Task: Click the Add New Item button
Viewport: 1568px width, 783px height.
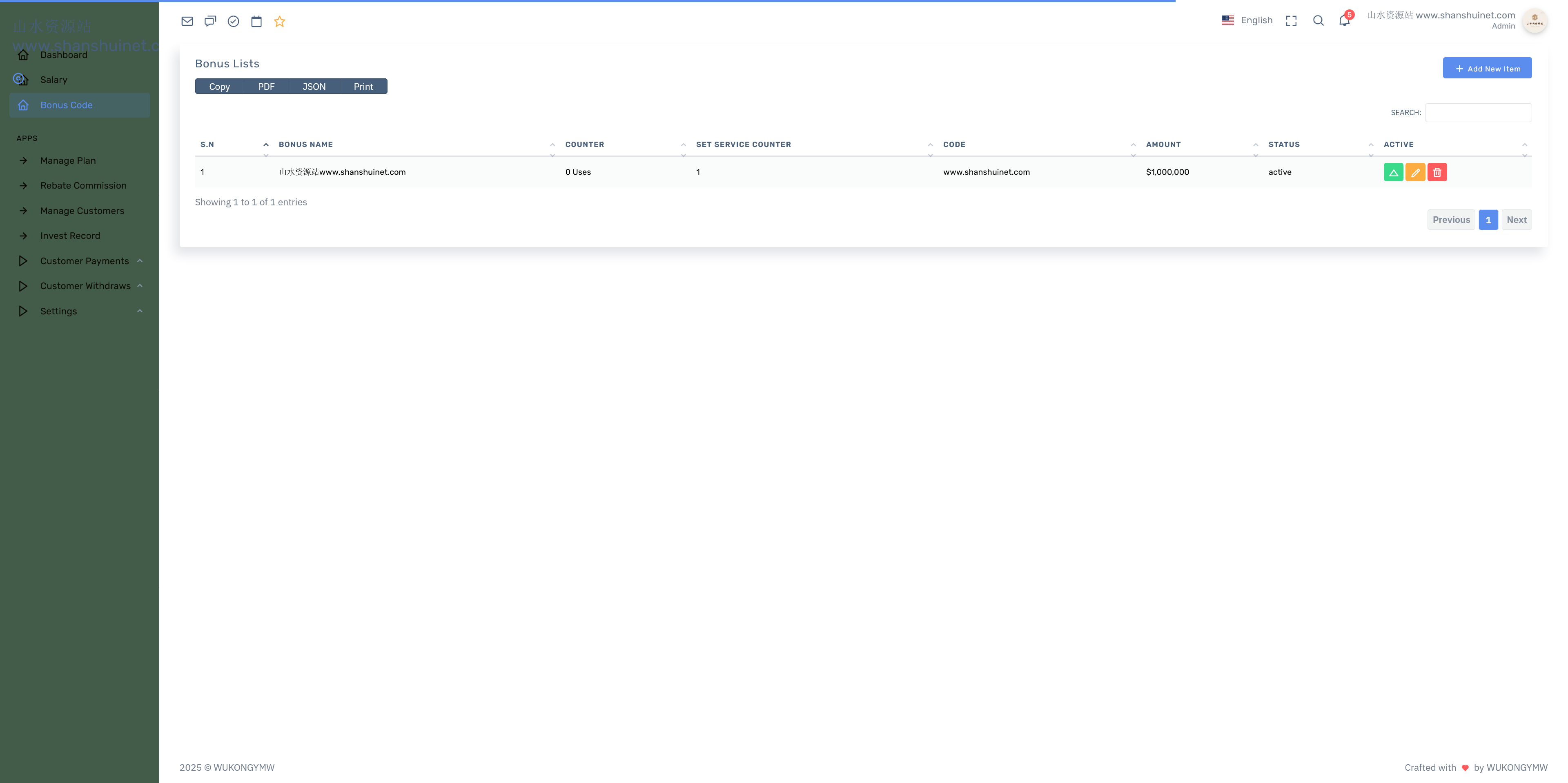Action: coord(1487,67)
